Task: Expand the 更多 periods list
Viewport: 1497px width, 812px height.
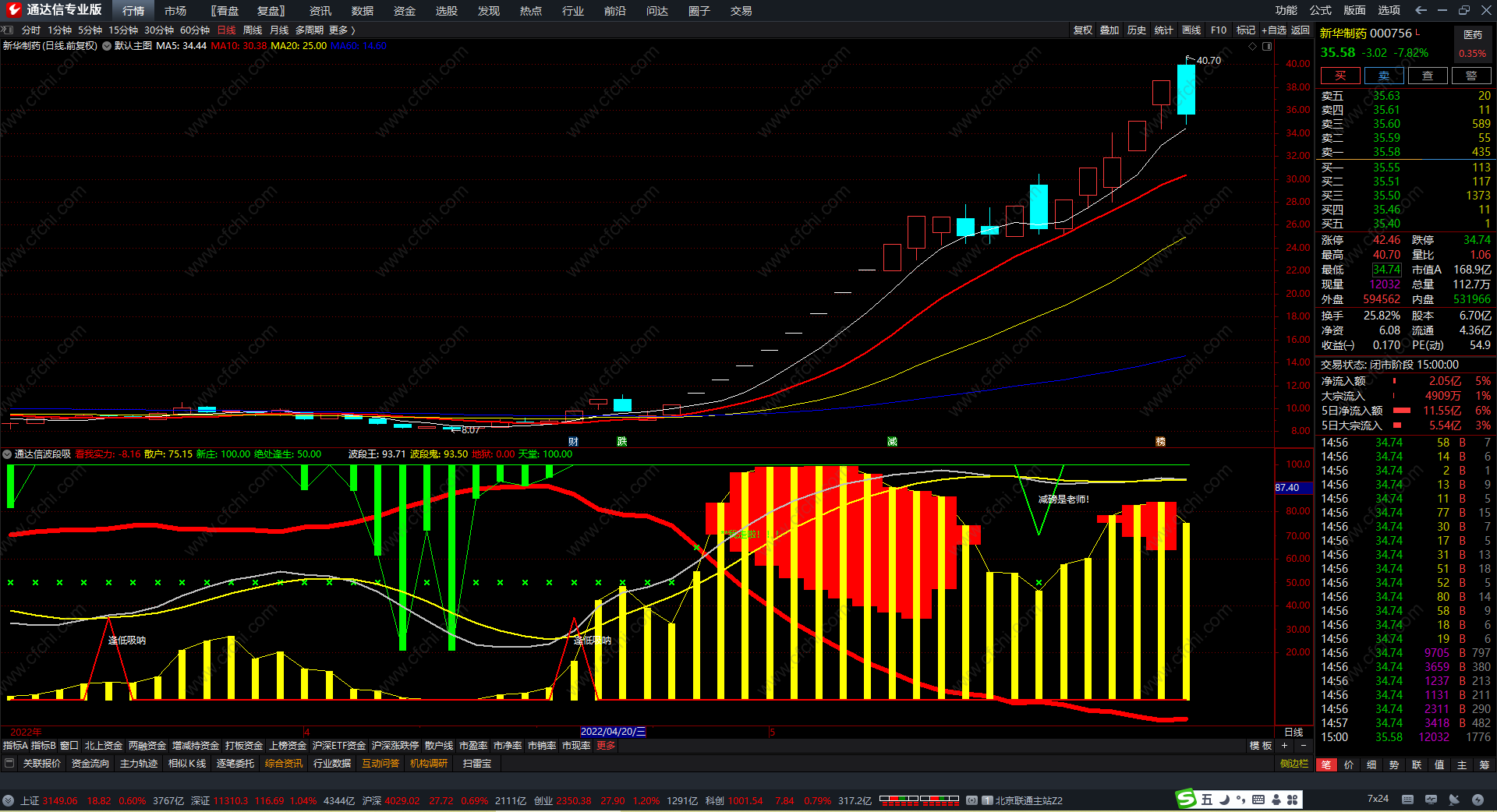Action: [x=342, y=30]
